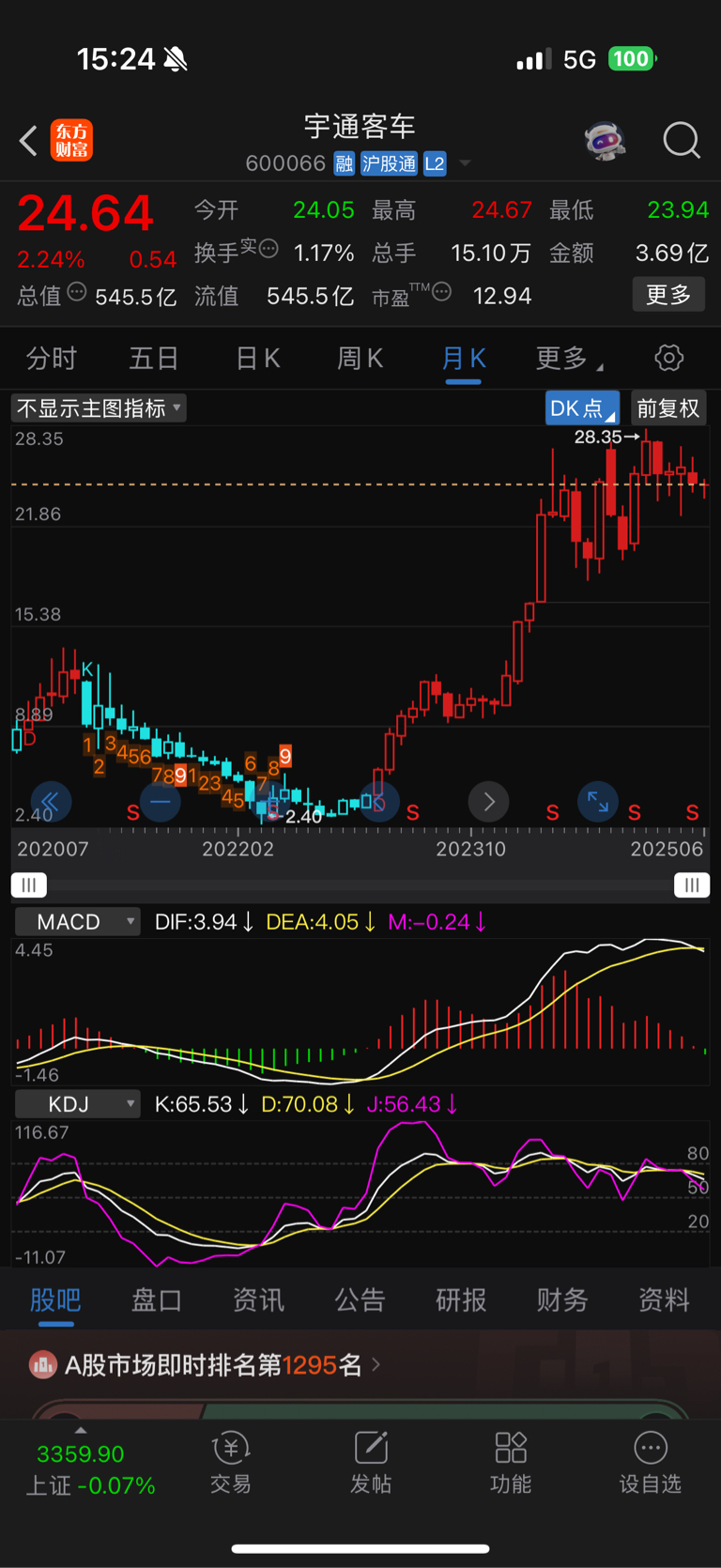Tap the 202310 date label on the chart axis
Screen dimensions: 721x1568
pyautogui.click(x=470, y=849)
